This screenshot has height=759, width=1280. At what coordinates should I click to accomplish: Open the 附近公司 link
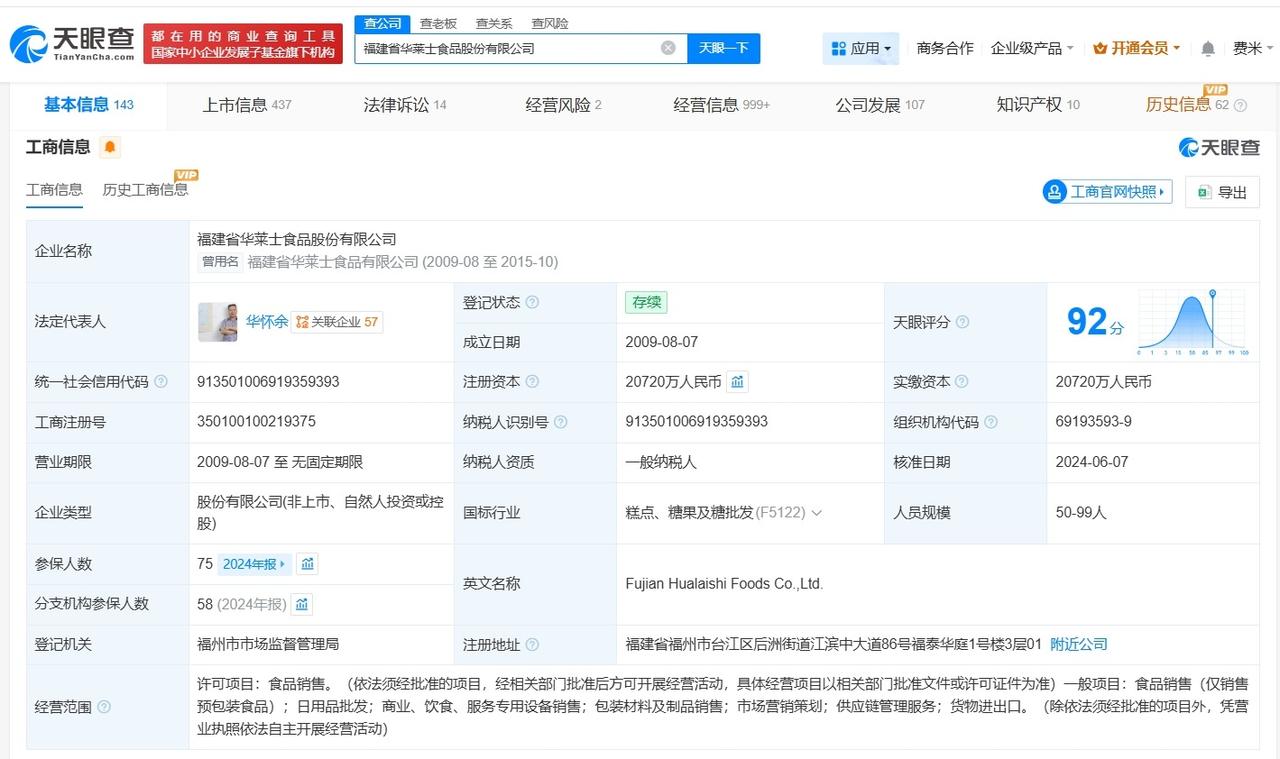(1078, 644)
